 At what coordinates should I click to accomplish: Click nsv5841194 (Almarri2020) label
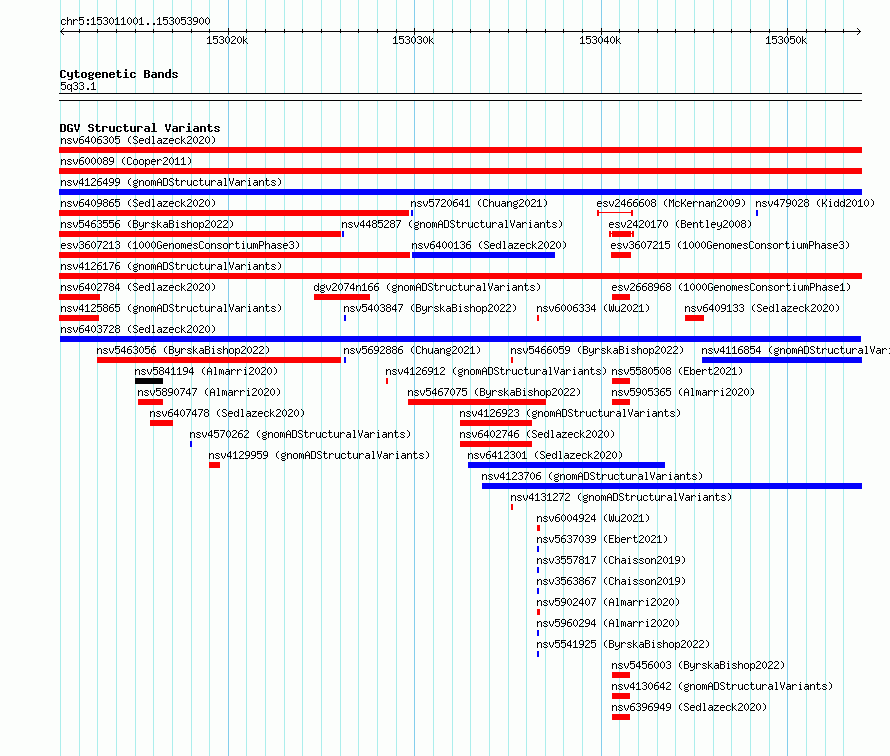click(x=206, y=371)
